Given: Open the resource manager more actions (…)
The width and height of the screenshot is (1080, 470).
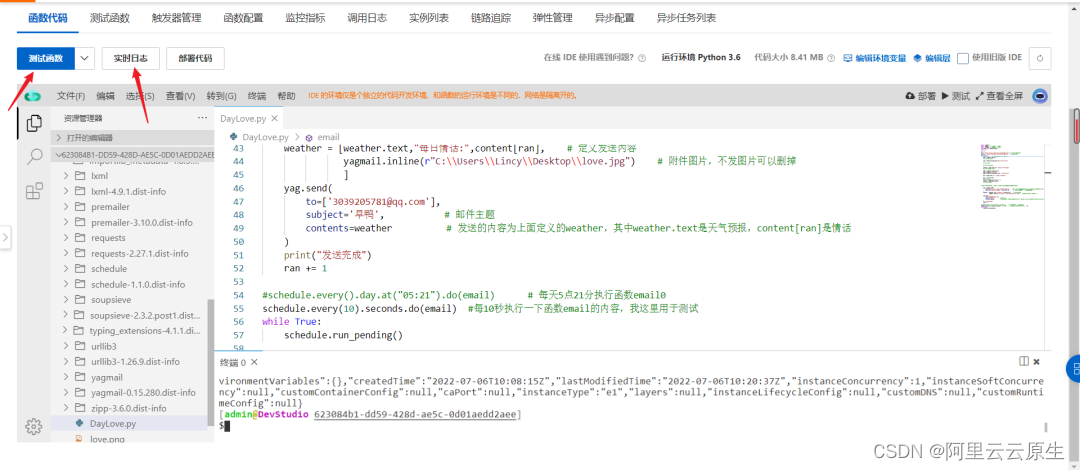Looking at the screenshot, I should point(202,118).
